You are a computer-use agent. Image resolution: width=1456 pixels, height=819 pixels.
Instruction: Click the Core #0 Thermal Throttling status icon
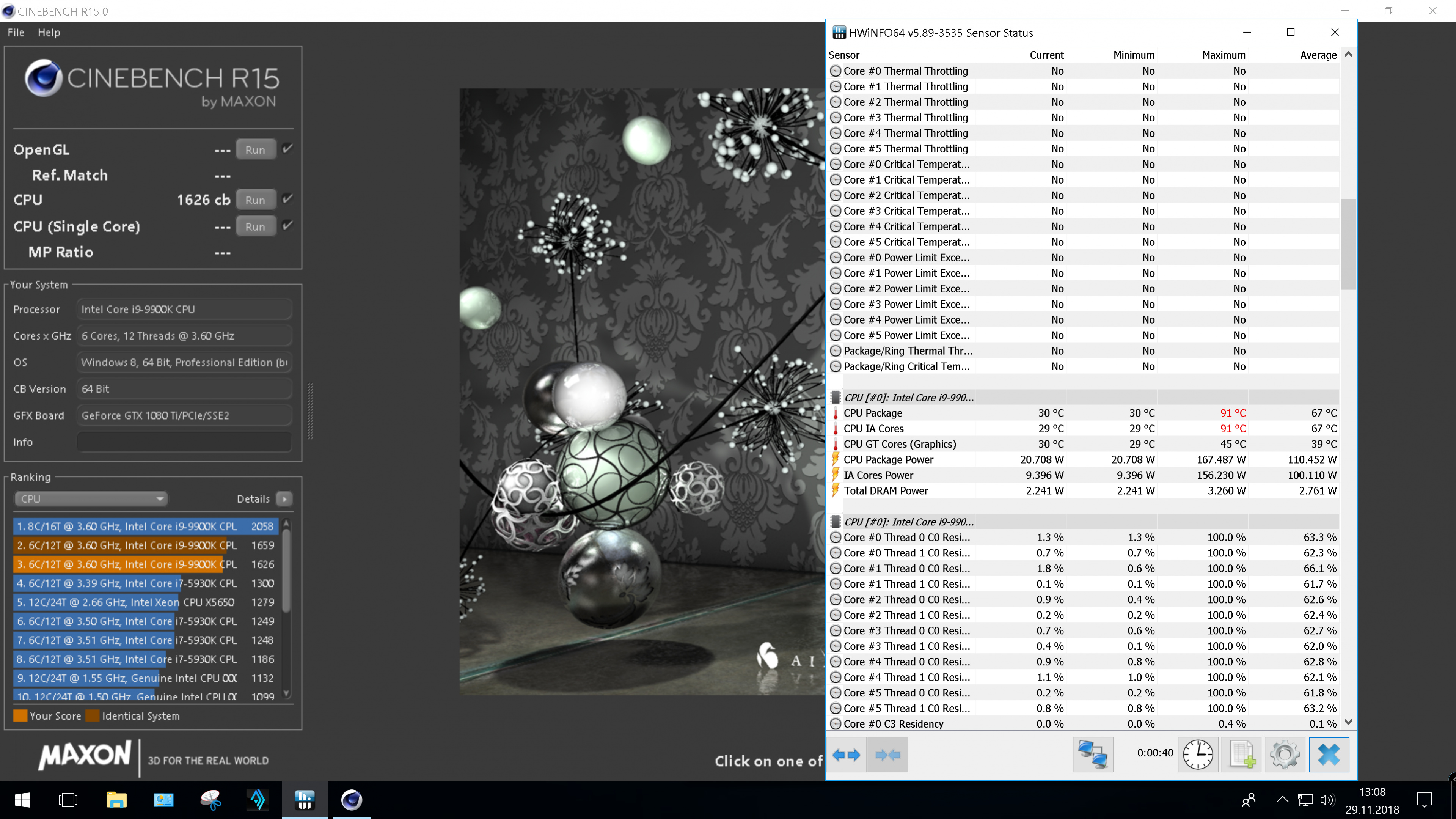[836, 71]
